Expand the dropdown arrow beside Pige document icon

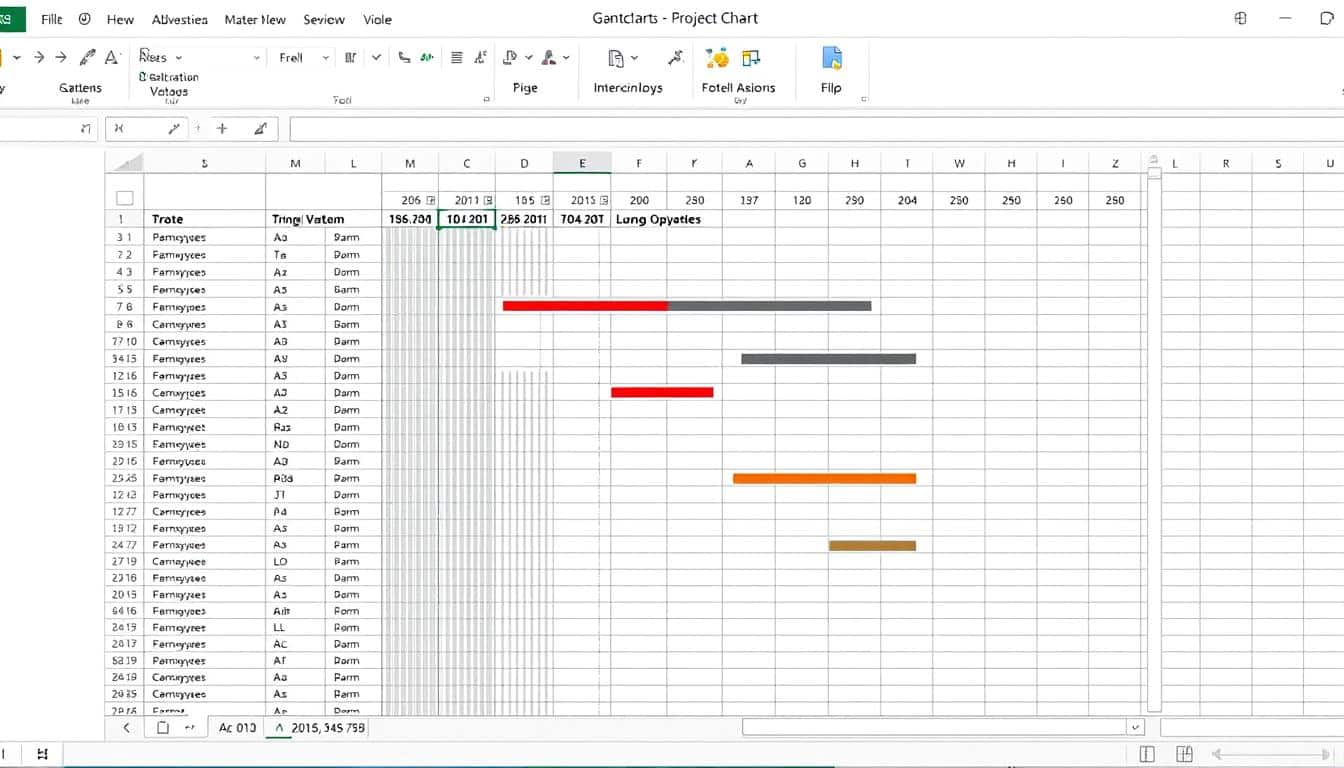(x=529, y=58)
